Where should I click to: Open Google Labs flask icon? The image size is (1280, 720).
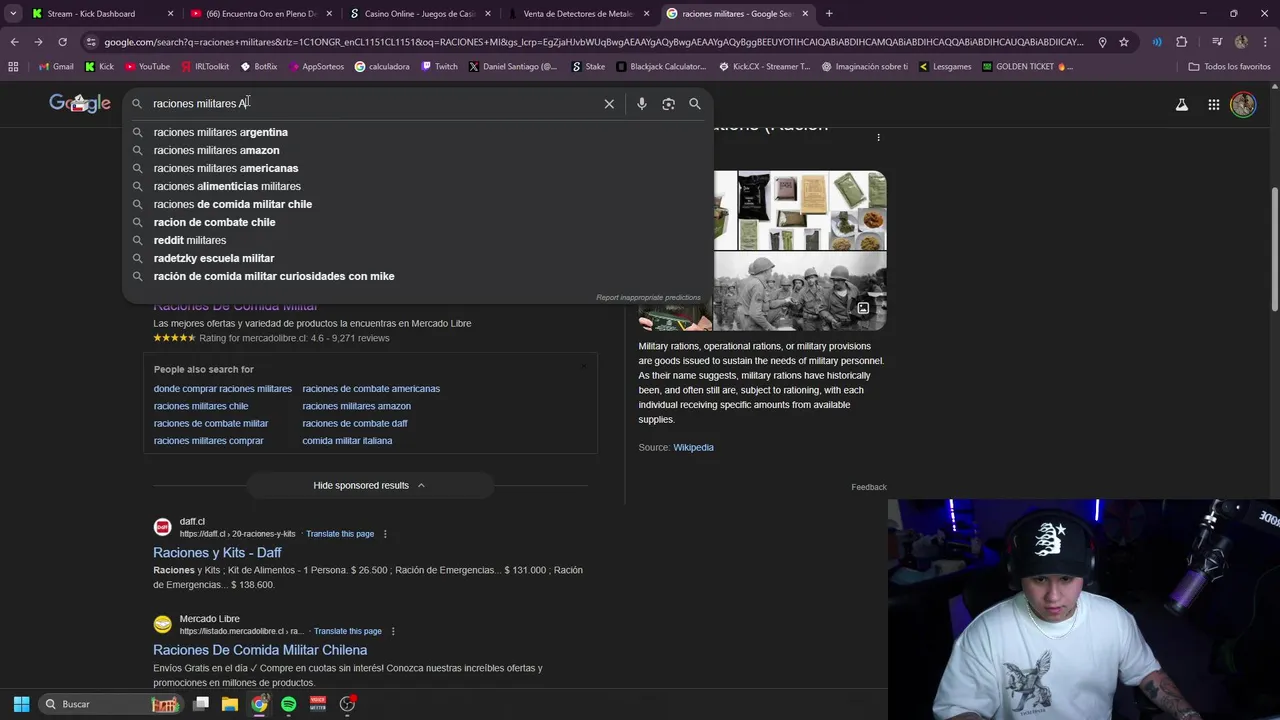point(1182,104)
